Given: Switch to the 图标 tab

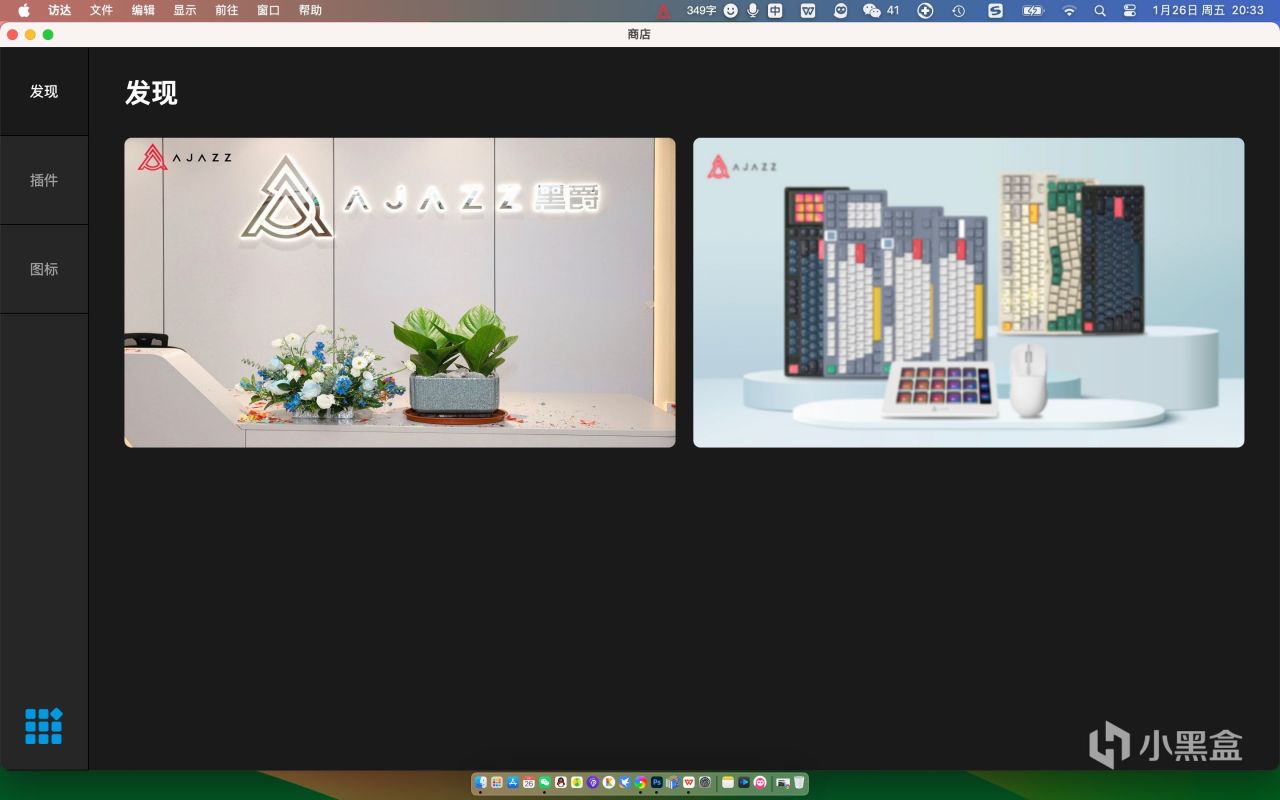Looking at the screenshot, I should (x=44, y=269).
